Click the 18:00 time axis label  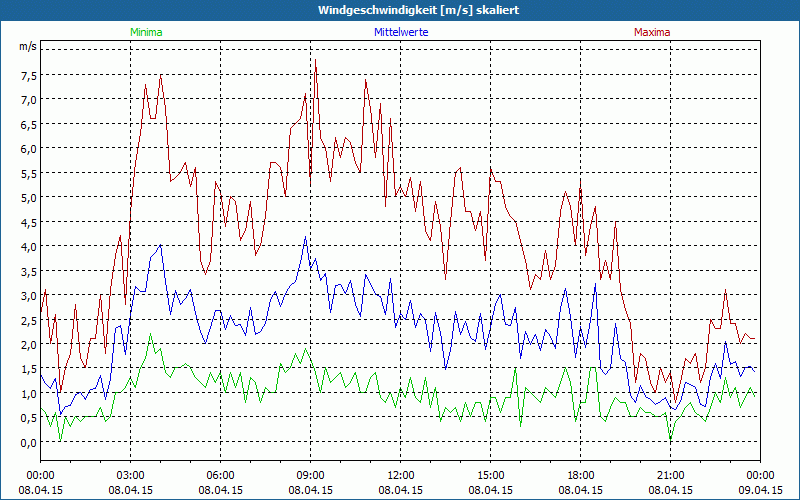581,476
